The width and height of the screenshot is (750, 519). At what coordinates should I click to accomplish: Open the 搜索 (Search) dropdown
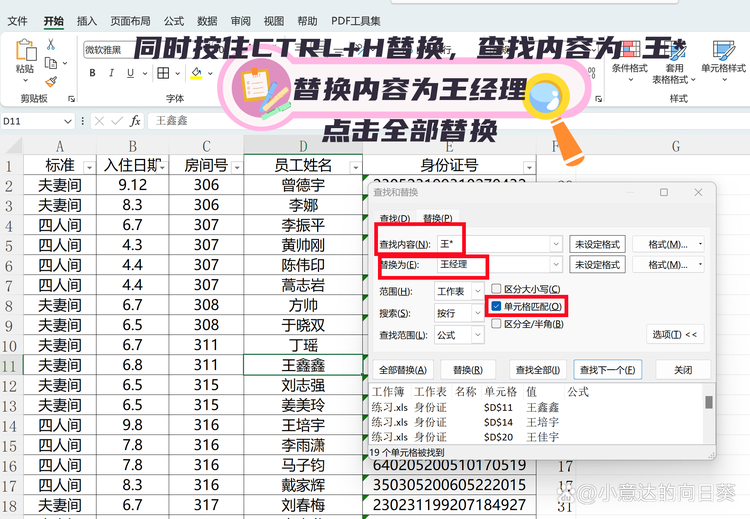(x=477, y=313)
